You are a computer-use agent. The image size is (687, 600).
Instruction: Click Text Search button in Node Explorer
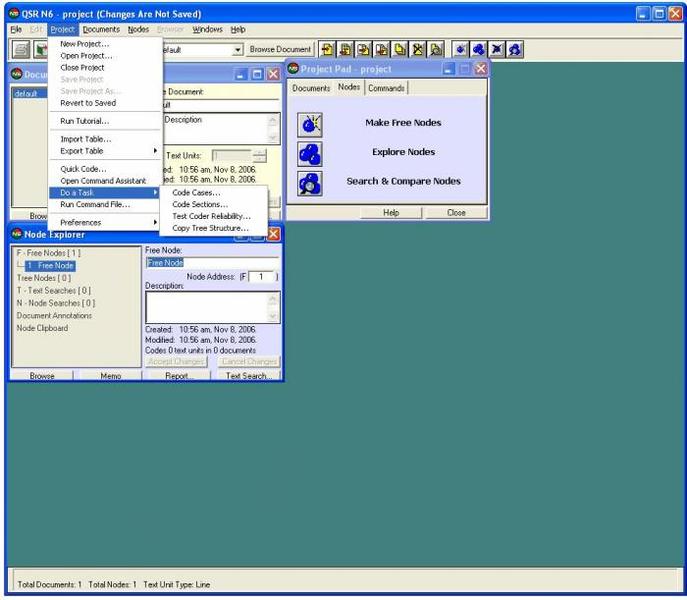coord(247,376)
